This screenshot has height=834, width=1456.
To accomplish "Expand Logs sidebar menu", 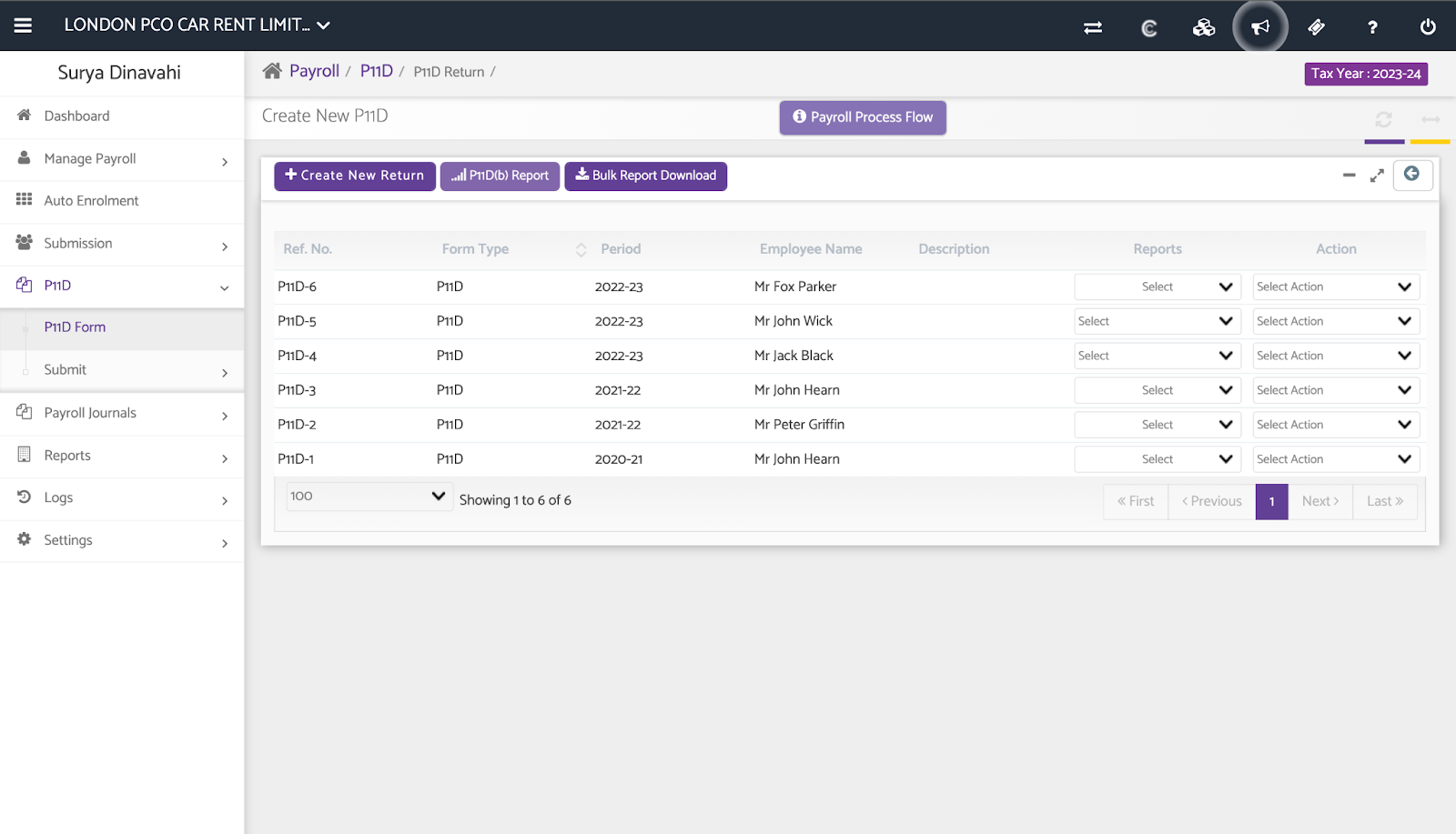I will [122, 497].
